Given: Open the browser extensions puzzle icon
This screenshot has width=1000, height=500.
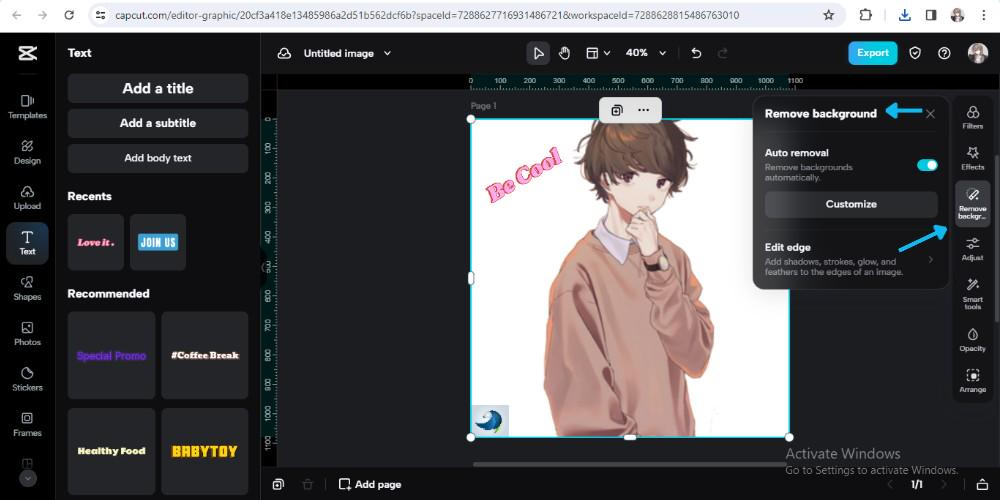Looking at the screenshot, I should tap(865, 15).
